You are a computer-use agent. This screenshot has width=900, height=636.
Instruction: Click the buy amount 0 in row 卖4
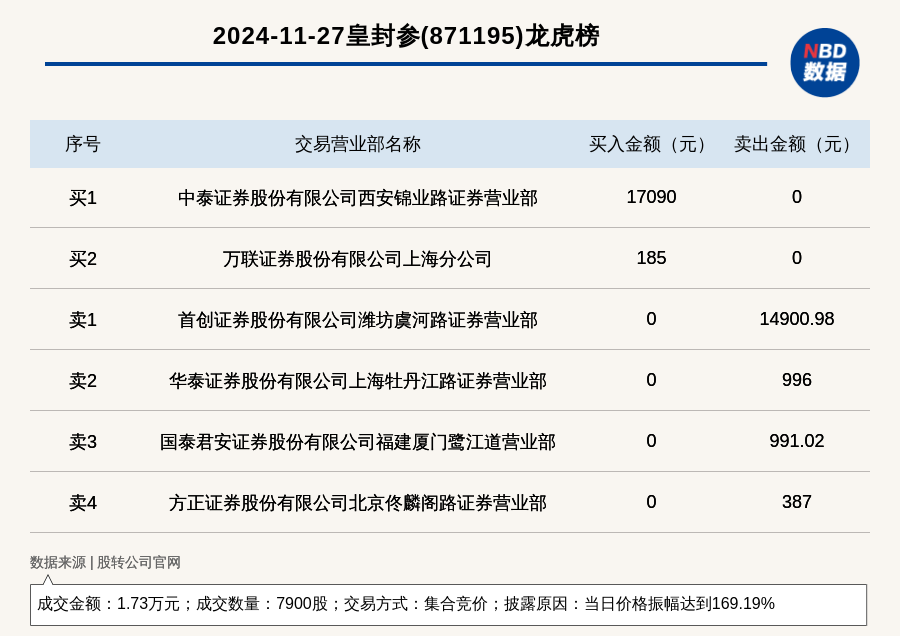651,502
